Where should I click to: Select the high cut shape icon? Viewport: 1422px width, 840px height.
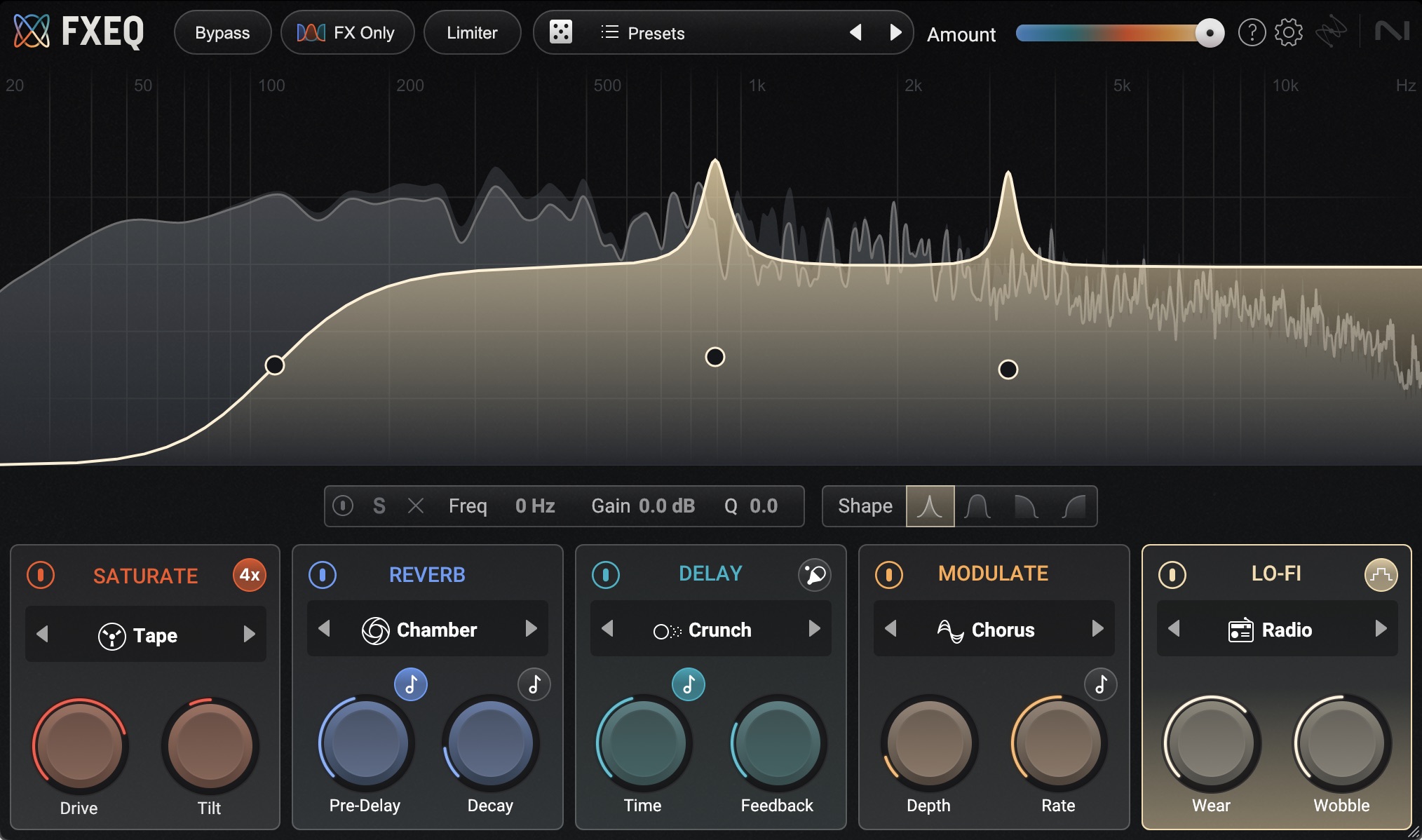tap(1026, 506)
